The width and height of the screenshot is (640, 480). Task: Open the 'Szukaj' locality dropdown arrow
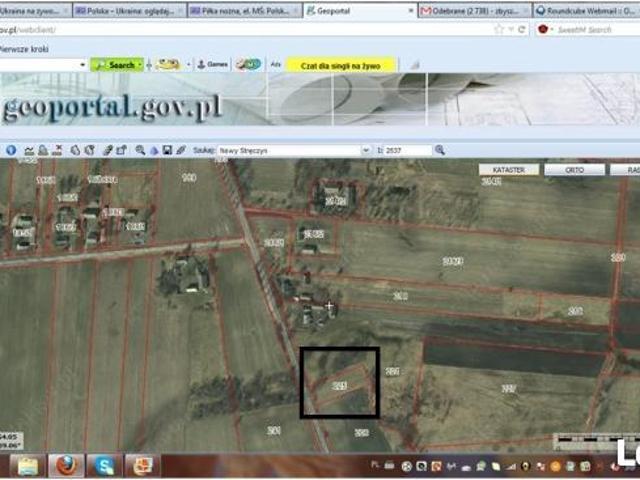366,150
